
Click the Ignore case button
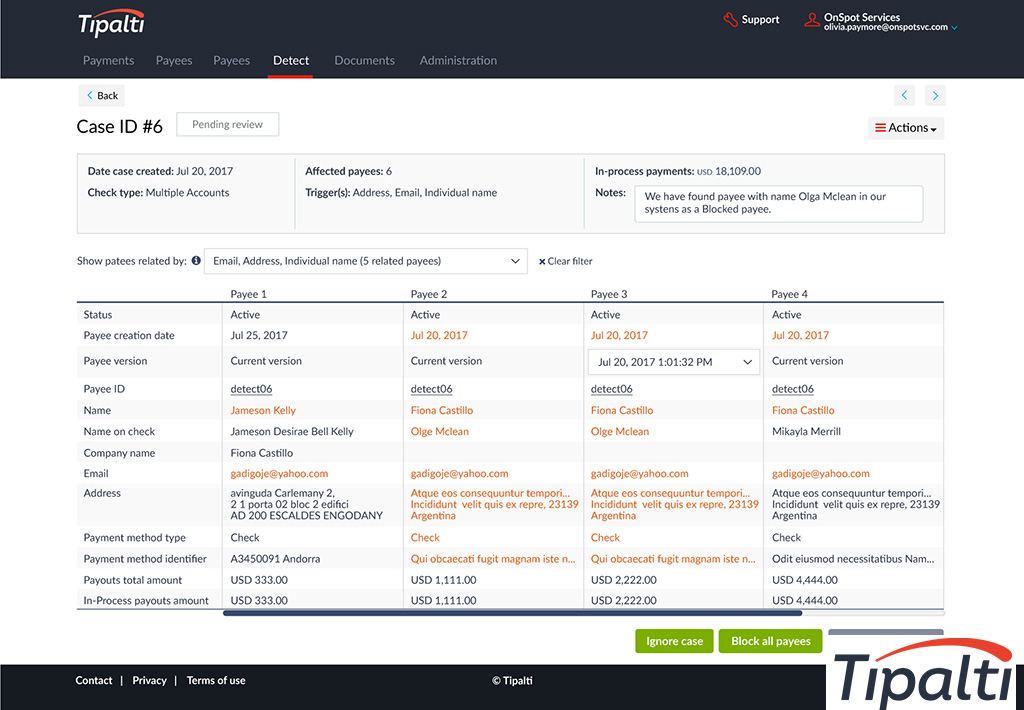point(674,641)
